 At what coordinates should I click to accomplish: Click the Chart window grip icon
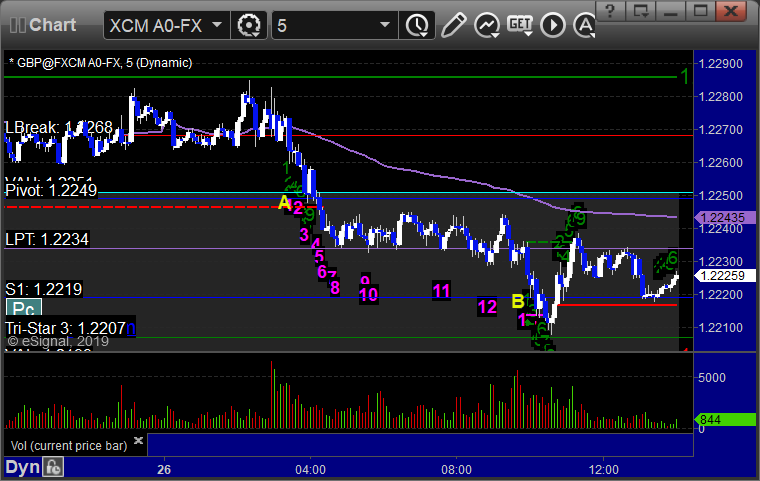[17, 25]
